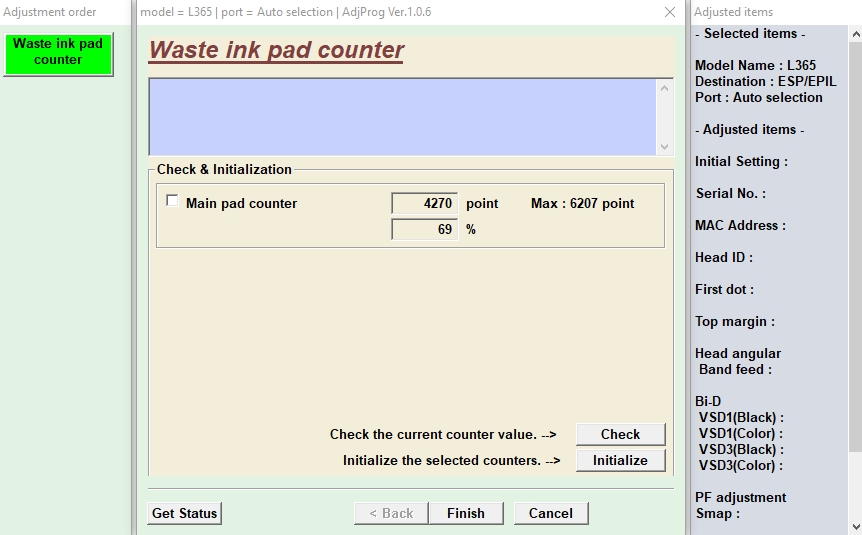The height and width of the screenshot is (535, 862).
Task: Click the Initial Setting : entry
Action: (741, 162)
